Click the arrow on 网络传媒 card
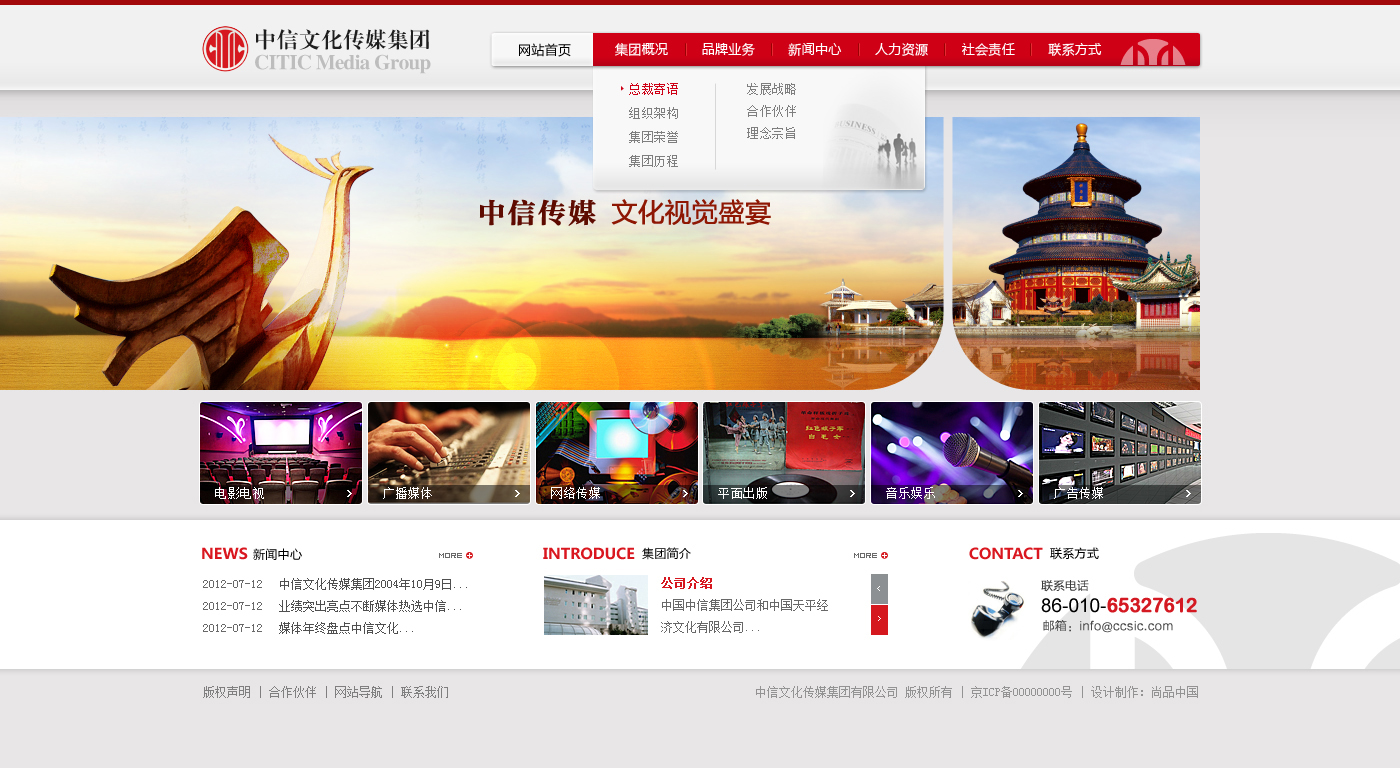 (x=685, y=493)
